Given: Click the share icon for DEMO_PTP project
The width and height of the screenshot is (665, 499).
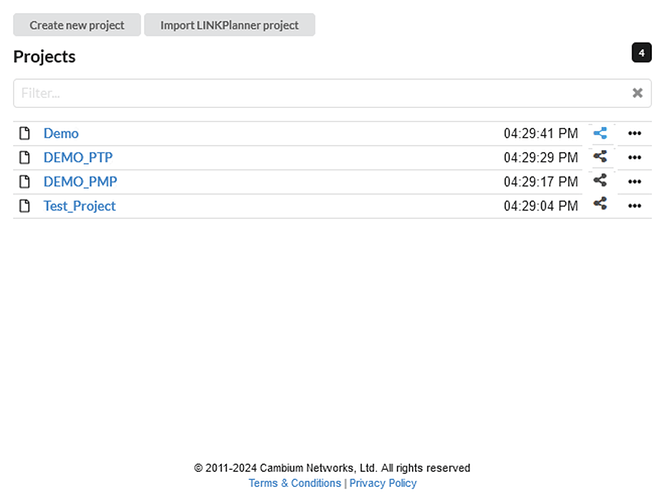Looking at the screenshot, I should pyautogui.click(x=600, y=157).
